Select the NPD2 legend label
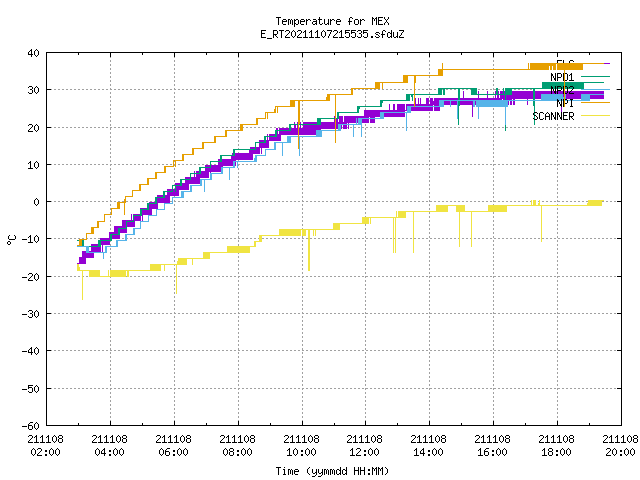 (562, 90)
